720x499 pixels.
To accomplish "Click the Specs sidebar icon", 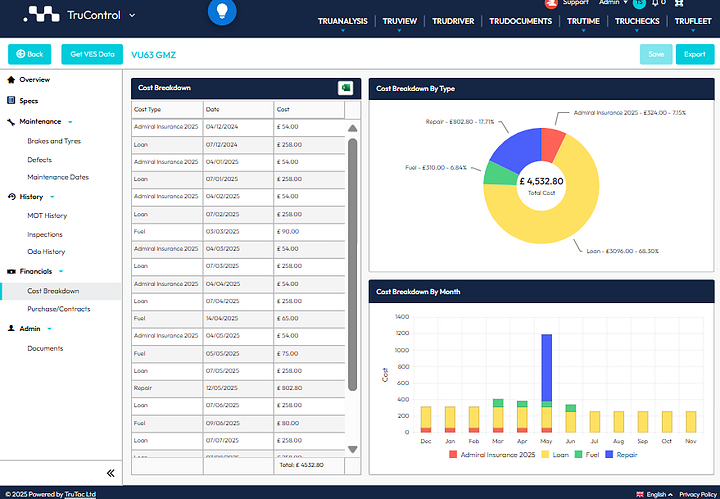I will (x=11, y=101).
